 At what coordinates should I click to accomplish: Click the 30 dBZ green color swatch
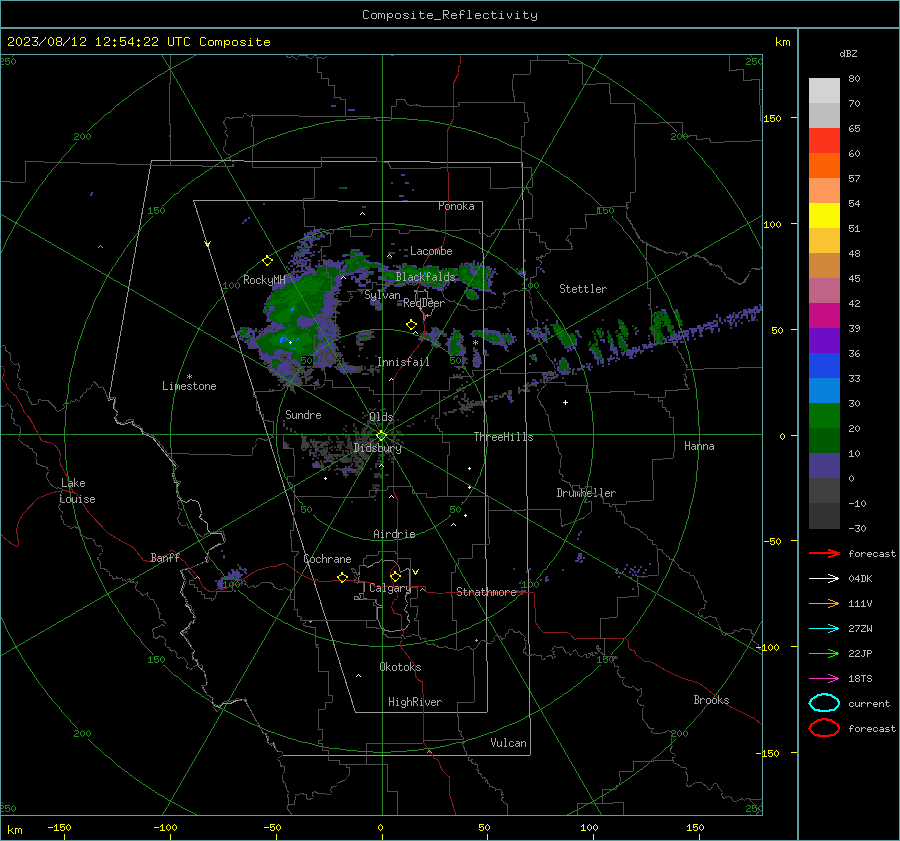click(x=824, y=415)
